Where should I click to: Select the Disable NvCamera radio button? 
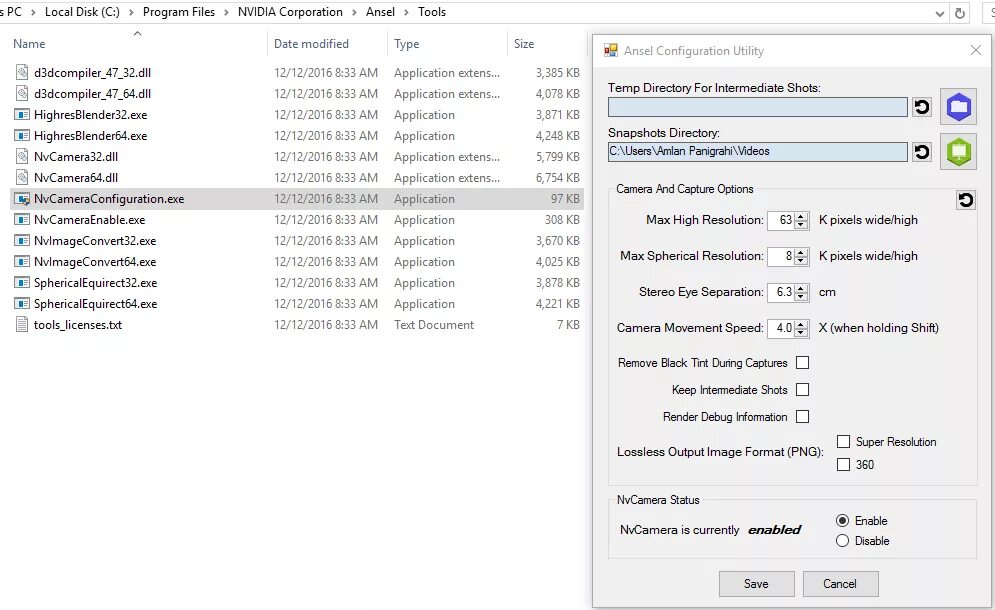coord(843,541)
